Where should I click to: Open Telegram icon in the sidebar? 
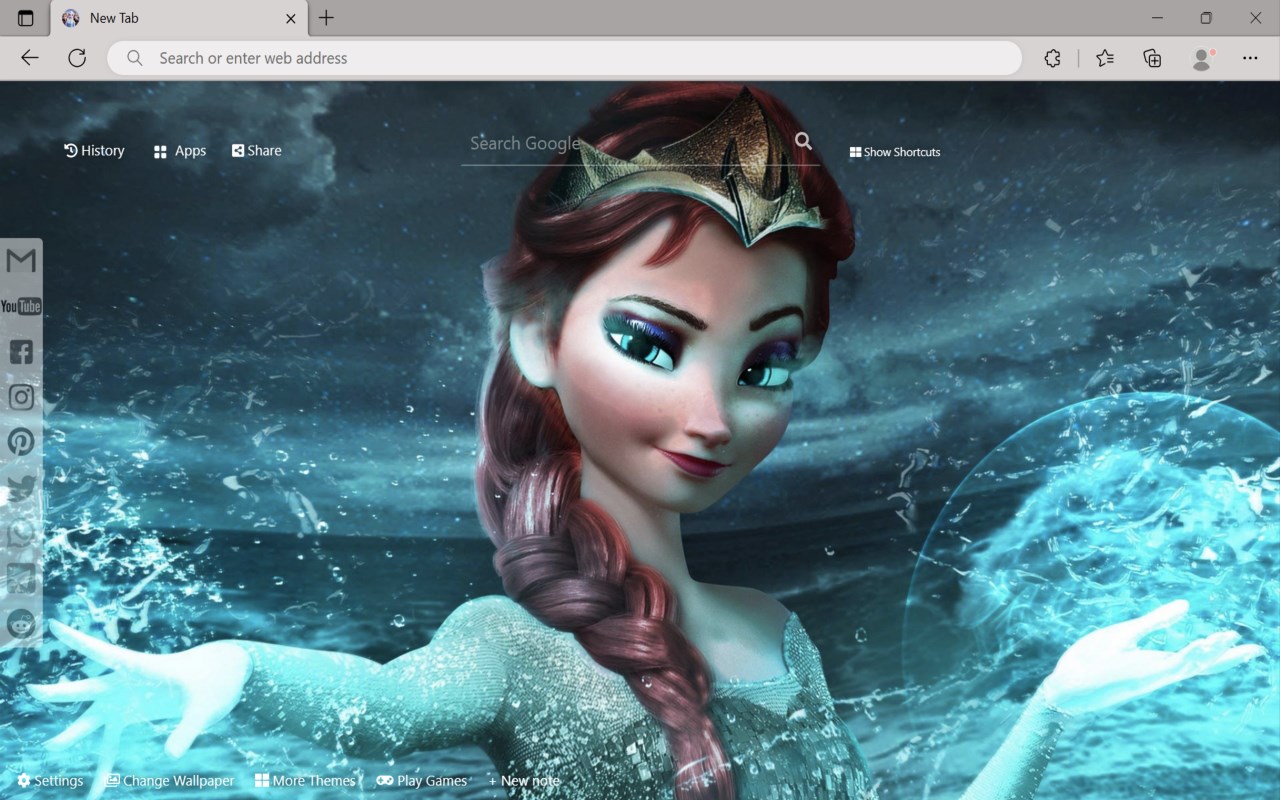[21, 578]
